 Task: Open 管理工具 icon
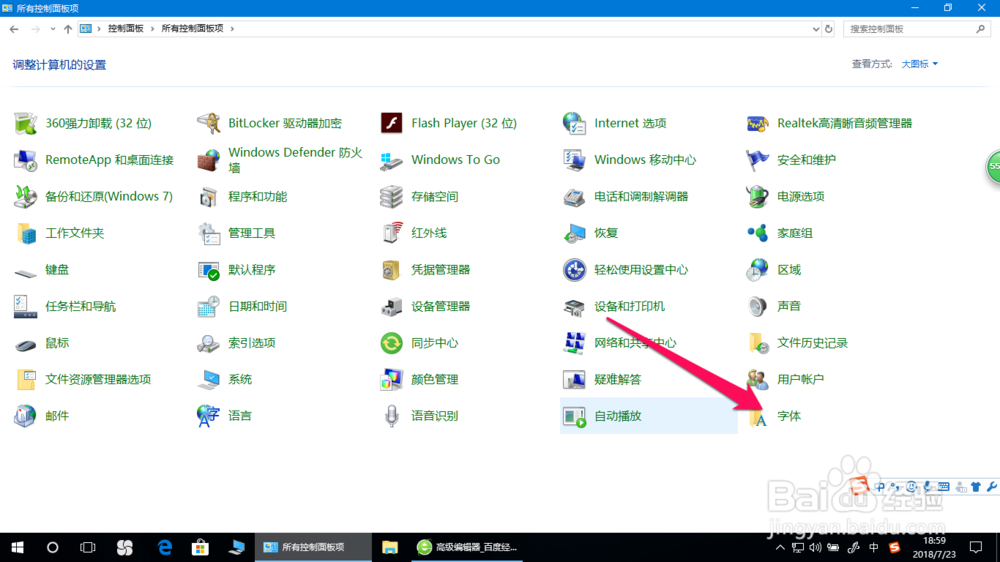pyautogui.click(x=209, y=233)
